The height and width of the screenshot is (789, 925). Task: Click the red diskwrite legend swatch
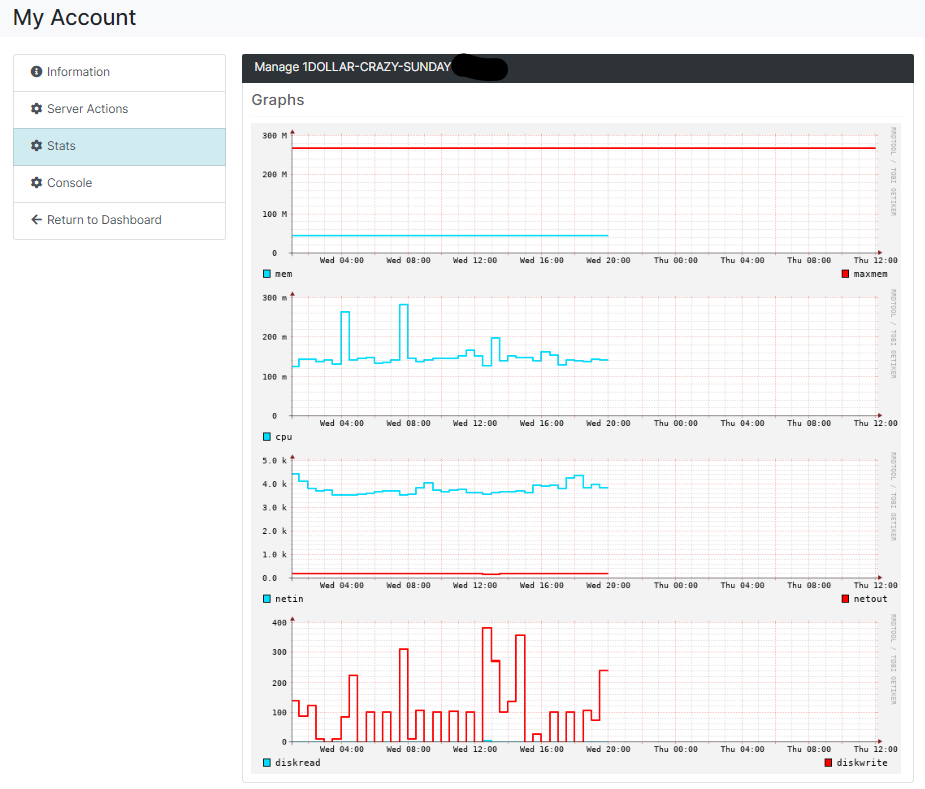click(828, 763)
